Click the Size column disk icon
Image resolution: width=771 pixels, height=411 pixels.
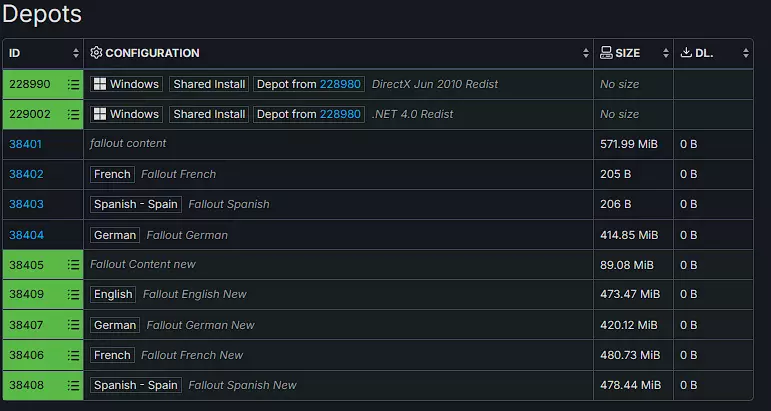click(x=606, y=53)
